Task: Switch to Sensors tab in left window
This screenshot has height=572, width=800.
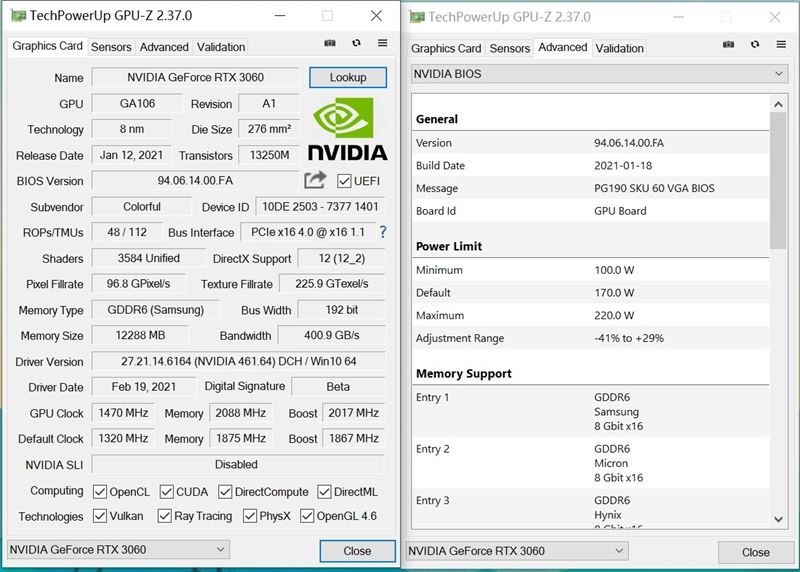Action: 111,47
